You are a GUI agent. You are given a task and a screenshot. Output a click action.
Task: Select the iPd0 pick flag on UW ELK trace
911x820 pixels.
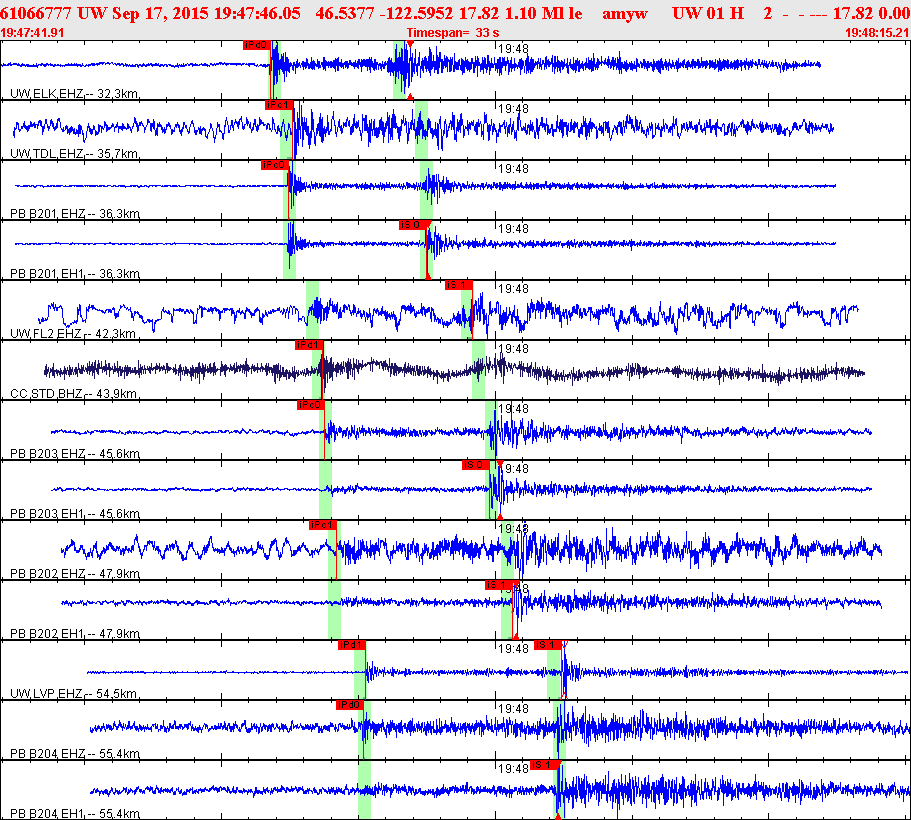click(257, 45)
